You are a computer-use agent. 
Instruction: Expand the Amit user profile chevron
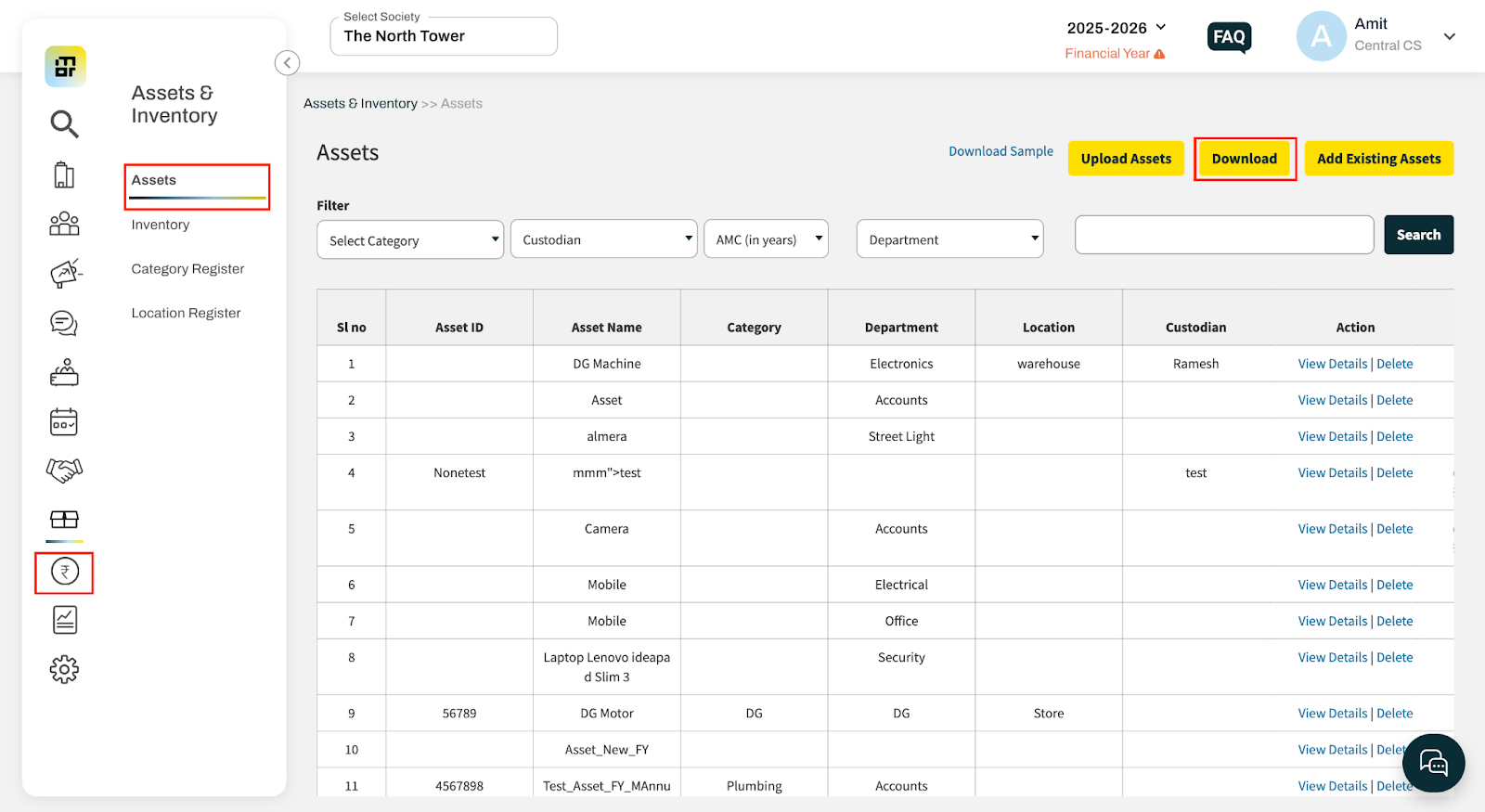click(x=1450, y=37)
